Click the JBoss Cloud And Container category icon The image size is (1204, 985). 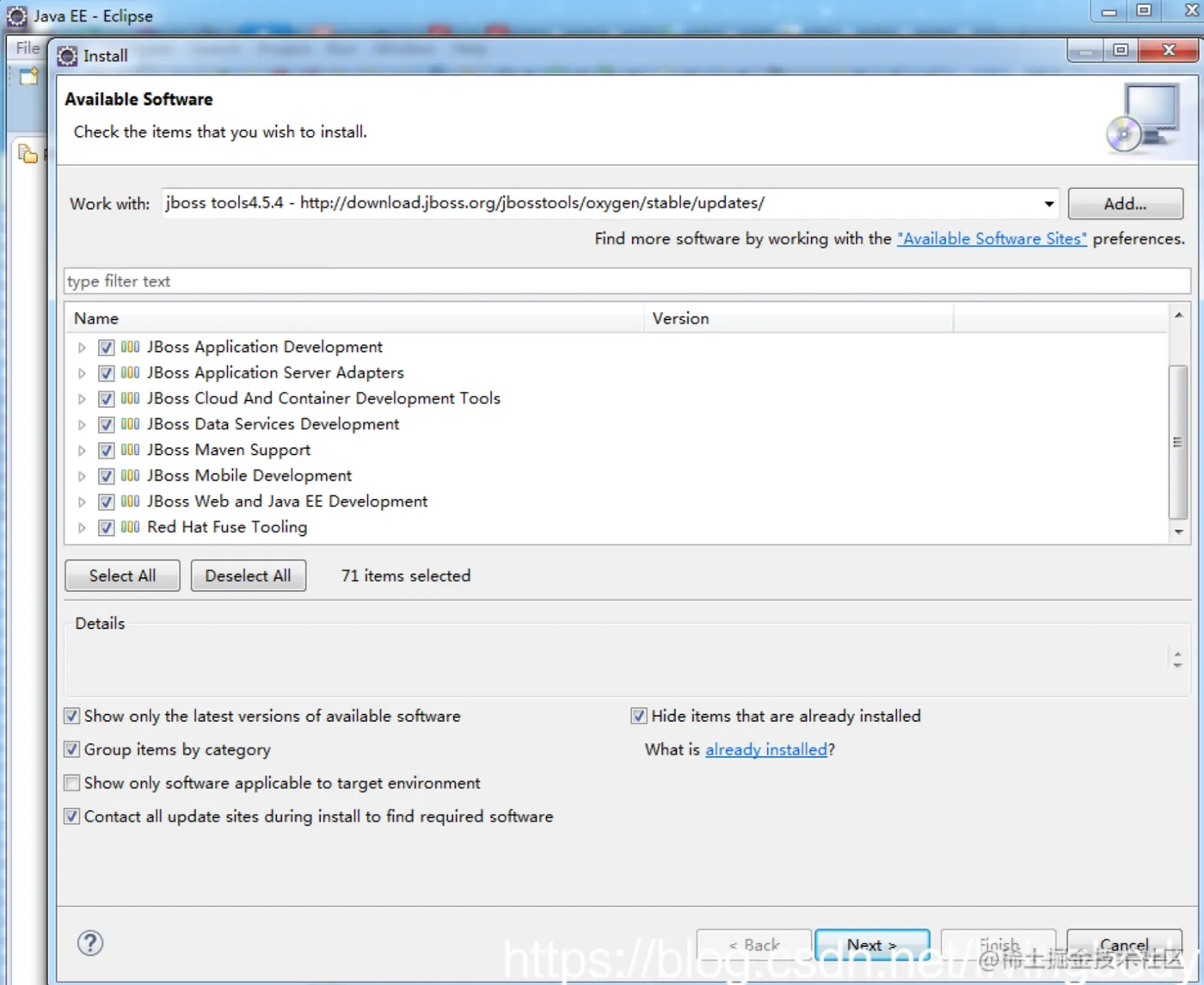(x=130, y=398)
